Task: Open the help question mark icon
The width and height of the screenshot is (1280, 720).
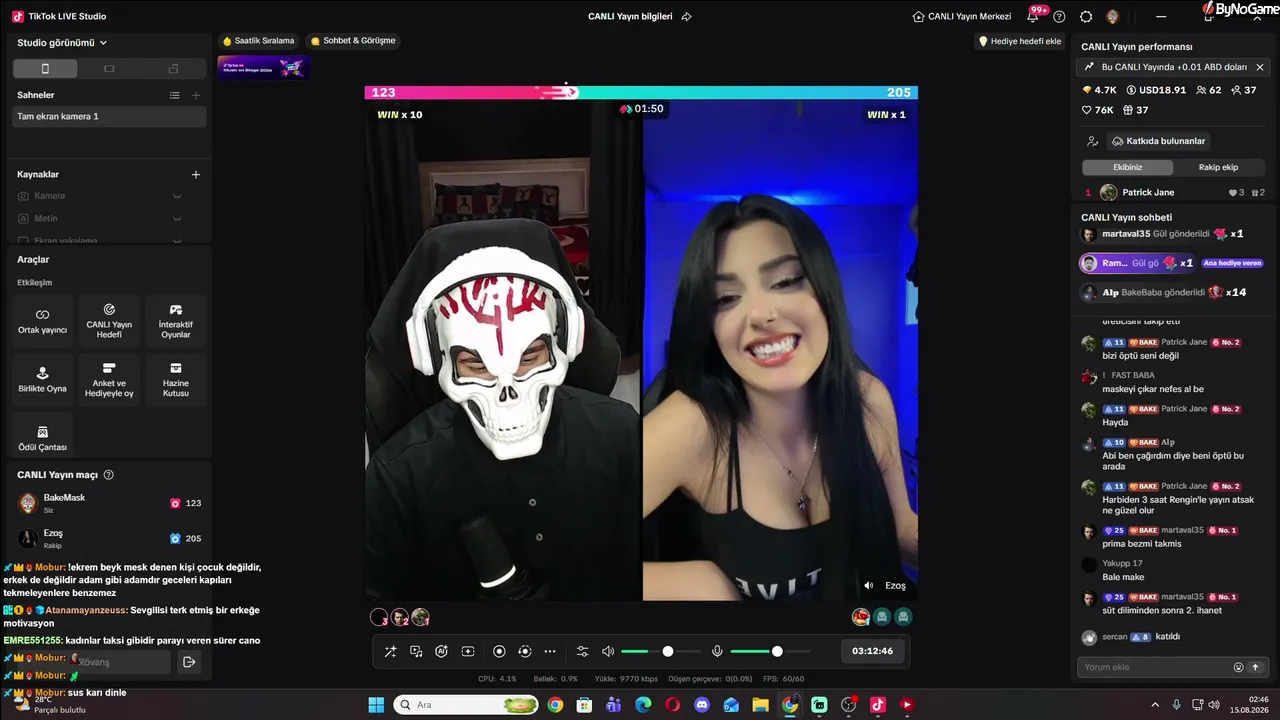Action: pyautogui.click(x=1060, y=17)
